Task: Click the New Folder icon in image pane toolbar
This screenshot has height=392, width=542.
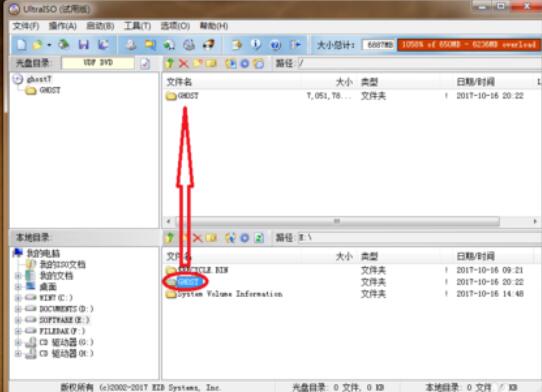Action: (197, 63)
